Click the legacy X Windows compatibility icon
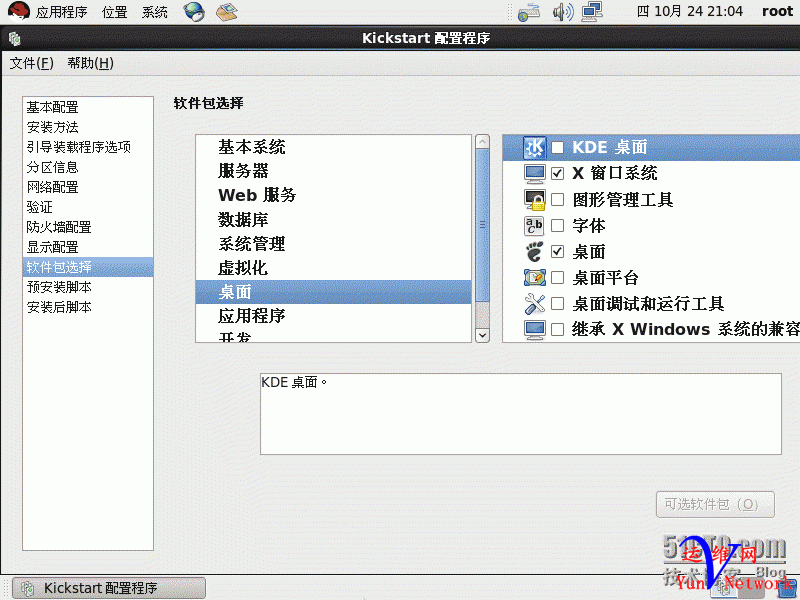This screenshot has height=600, width=800. tap(534, 329)
